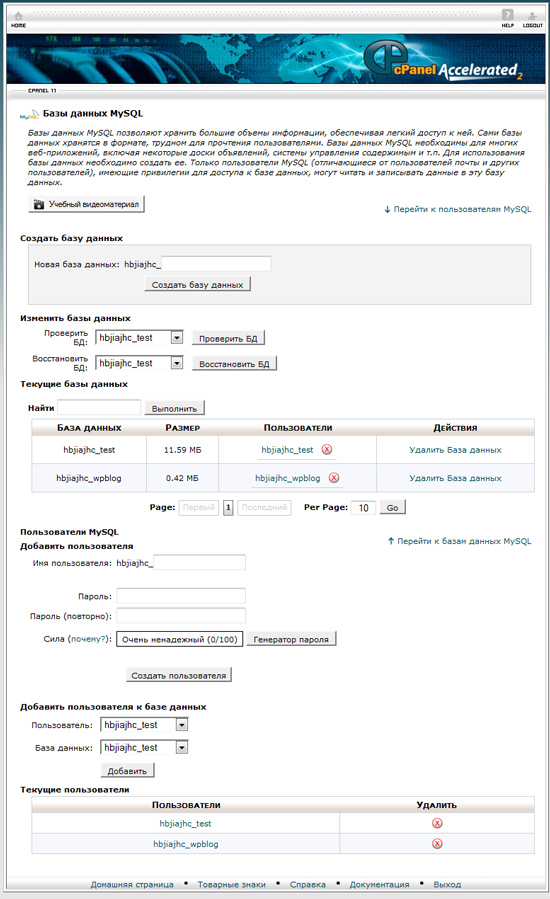Image resolution: width=550 pixels, height=899 pixels.
Task: Focus the Пароль (повторно) field
Action: (x=181, y=615)
